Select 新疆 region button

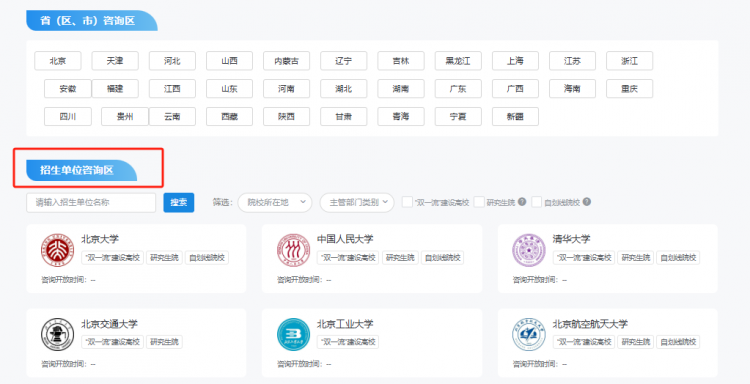coord(515,116)
